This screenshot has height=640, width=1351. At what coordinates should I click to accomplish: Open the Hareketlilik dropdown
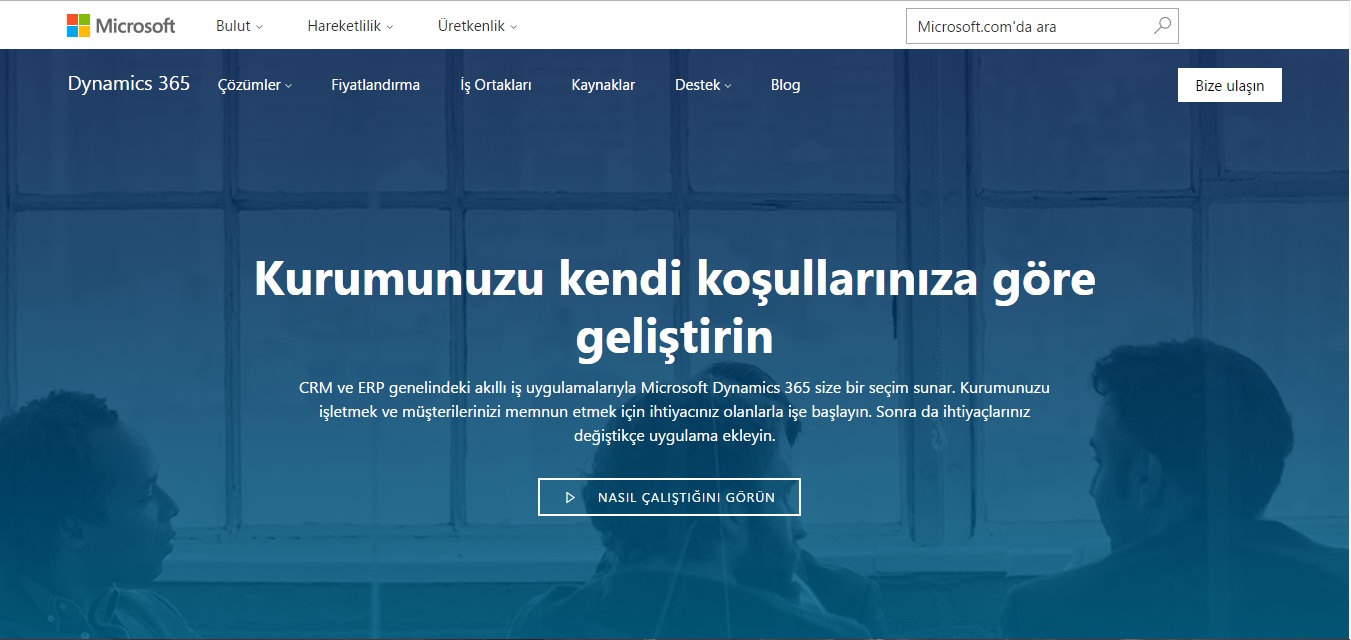point(350,26)
